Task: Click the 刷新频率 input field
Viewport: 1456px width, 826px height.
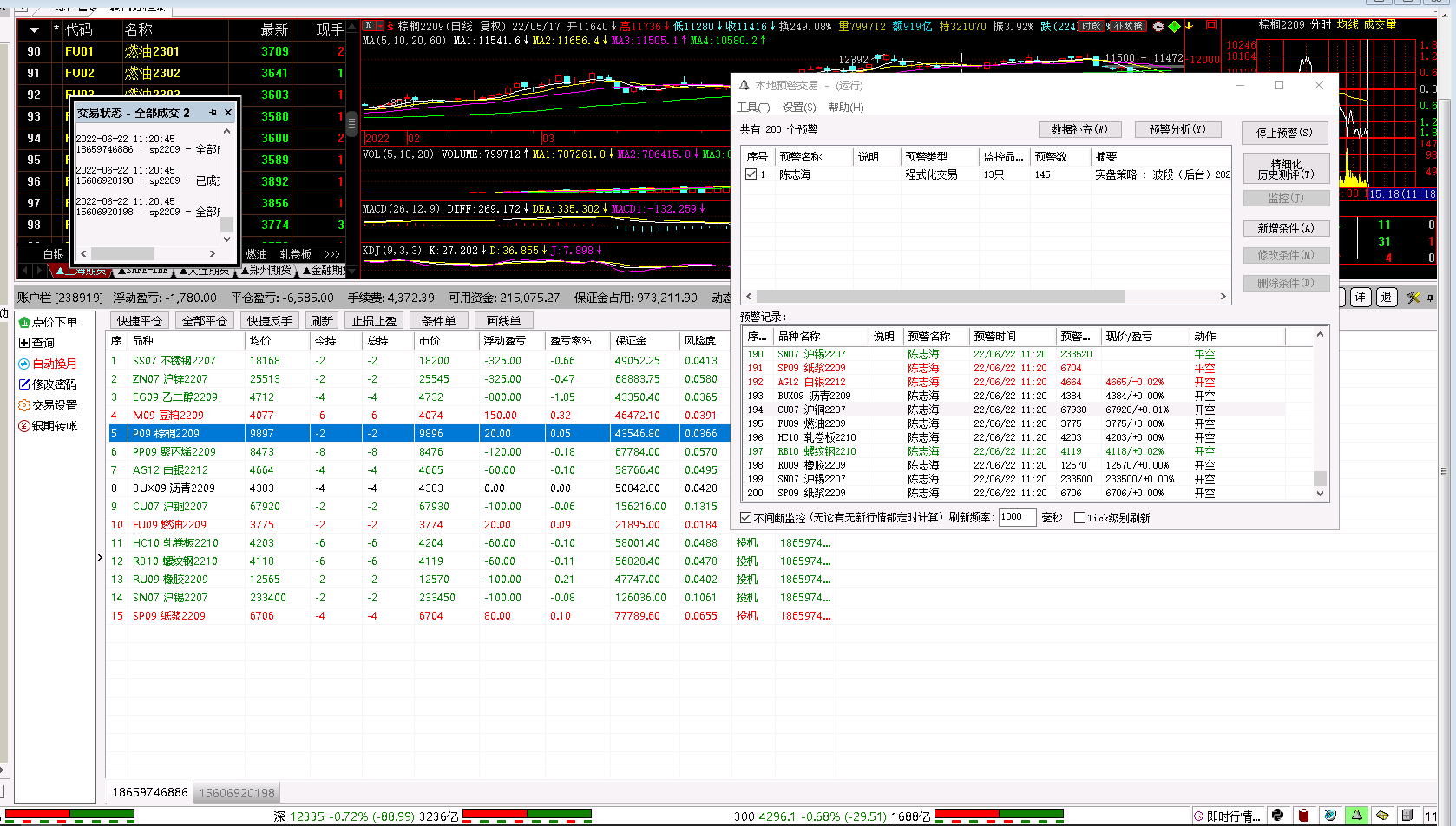Action: [x=1017, y=517]
